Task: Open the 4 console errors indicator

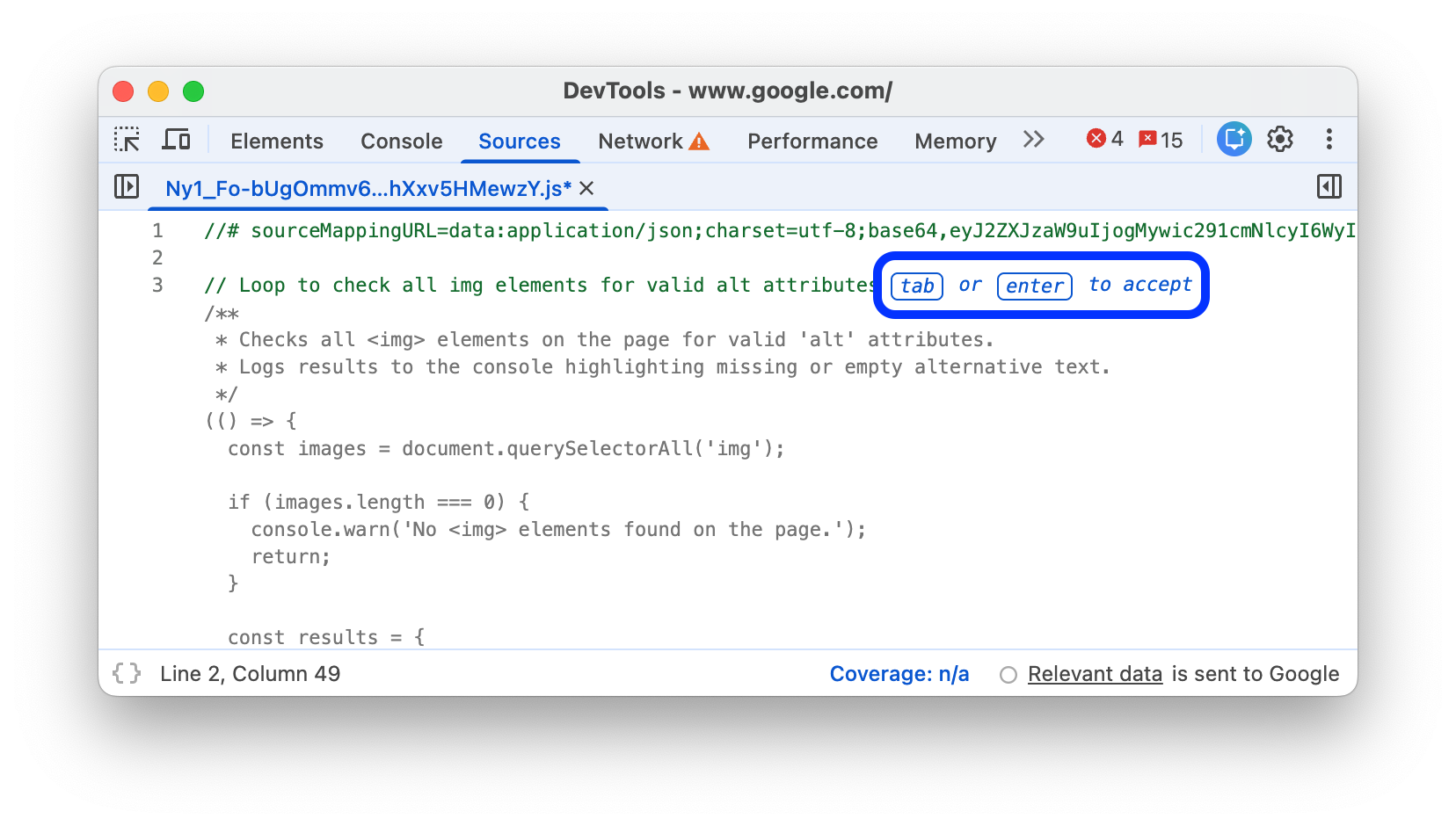Action: tap(1104, 139)
